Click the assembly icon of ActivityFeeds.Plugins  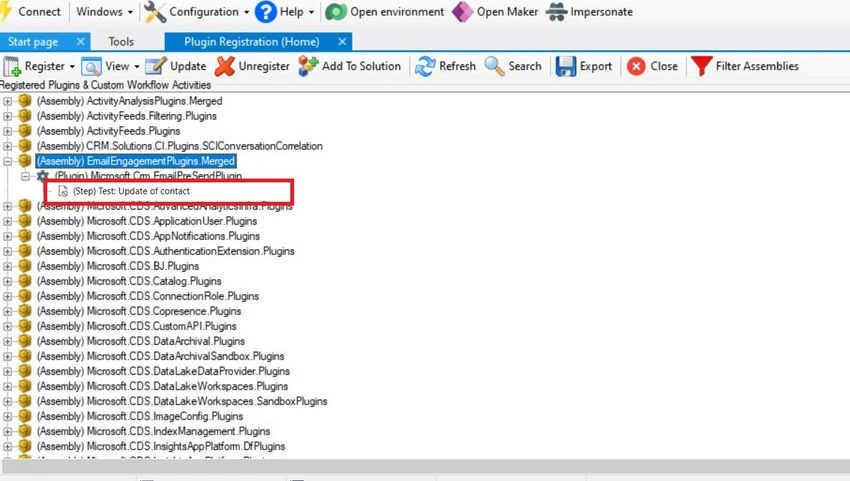[24, 131]
